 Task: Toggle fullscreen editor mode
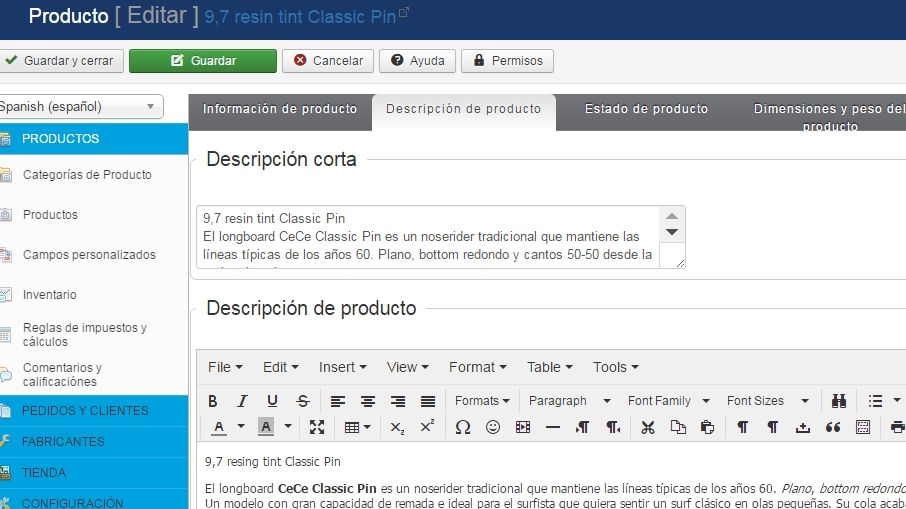tap(317, 428)
